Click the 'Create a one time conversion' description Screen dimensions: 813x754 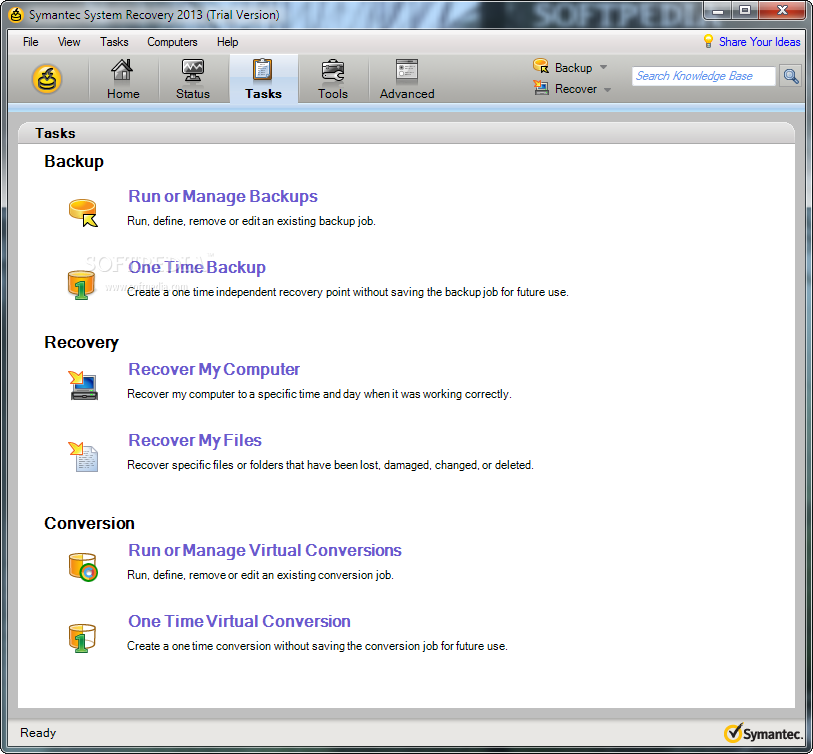tap(317, 646)
